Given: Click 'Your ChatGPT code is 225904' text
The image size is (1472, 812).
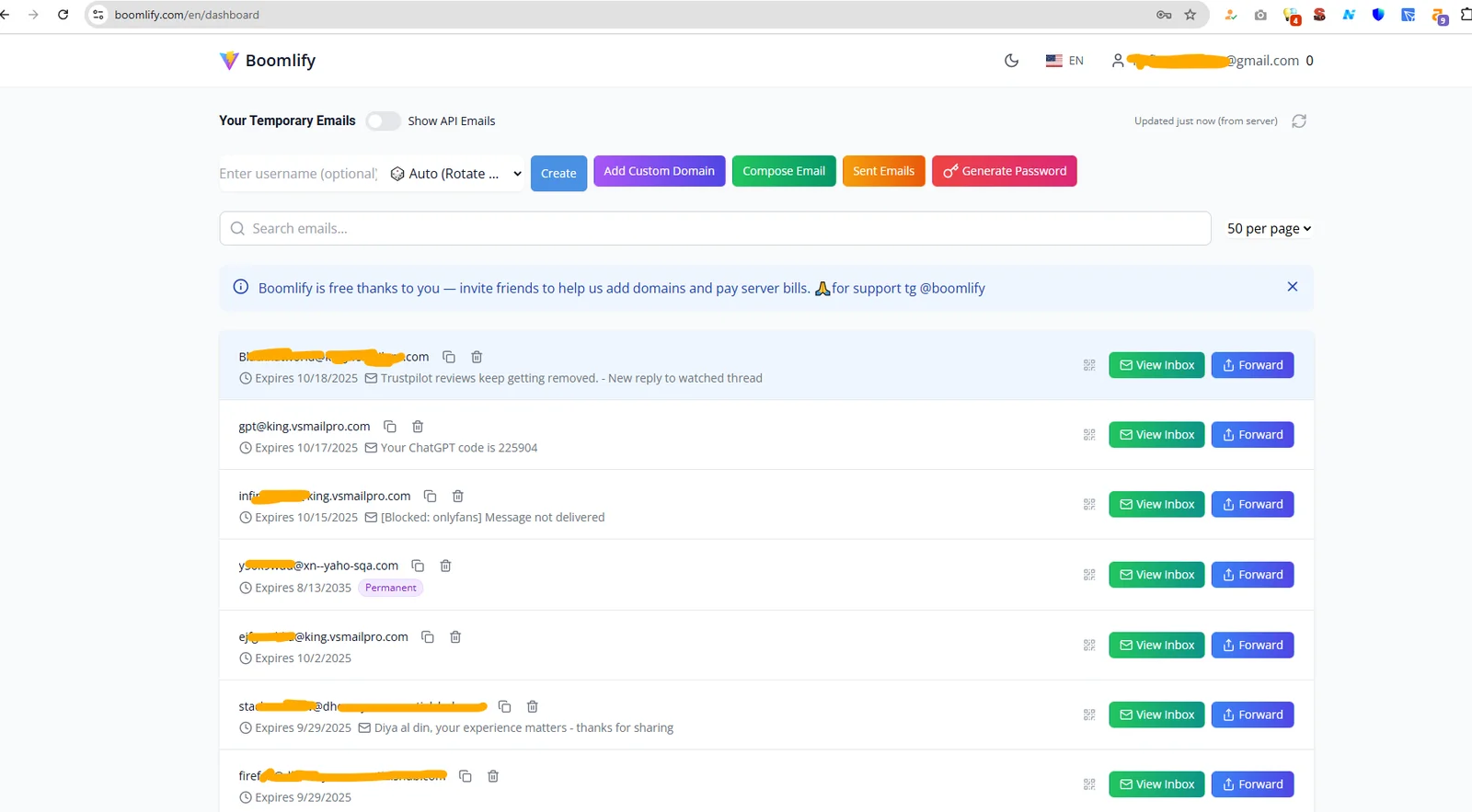Looking at the screenshot, I should click(459, 448).
